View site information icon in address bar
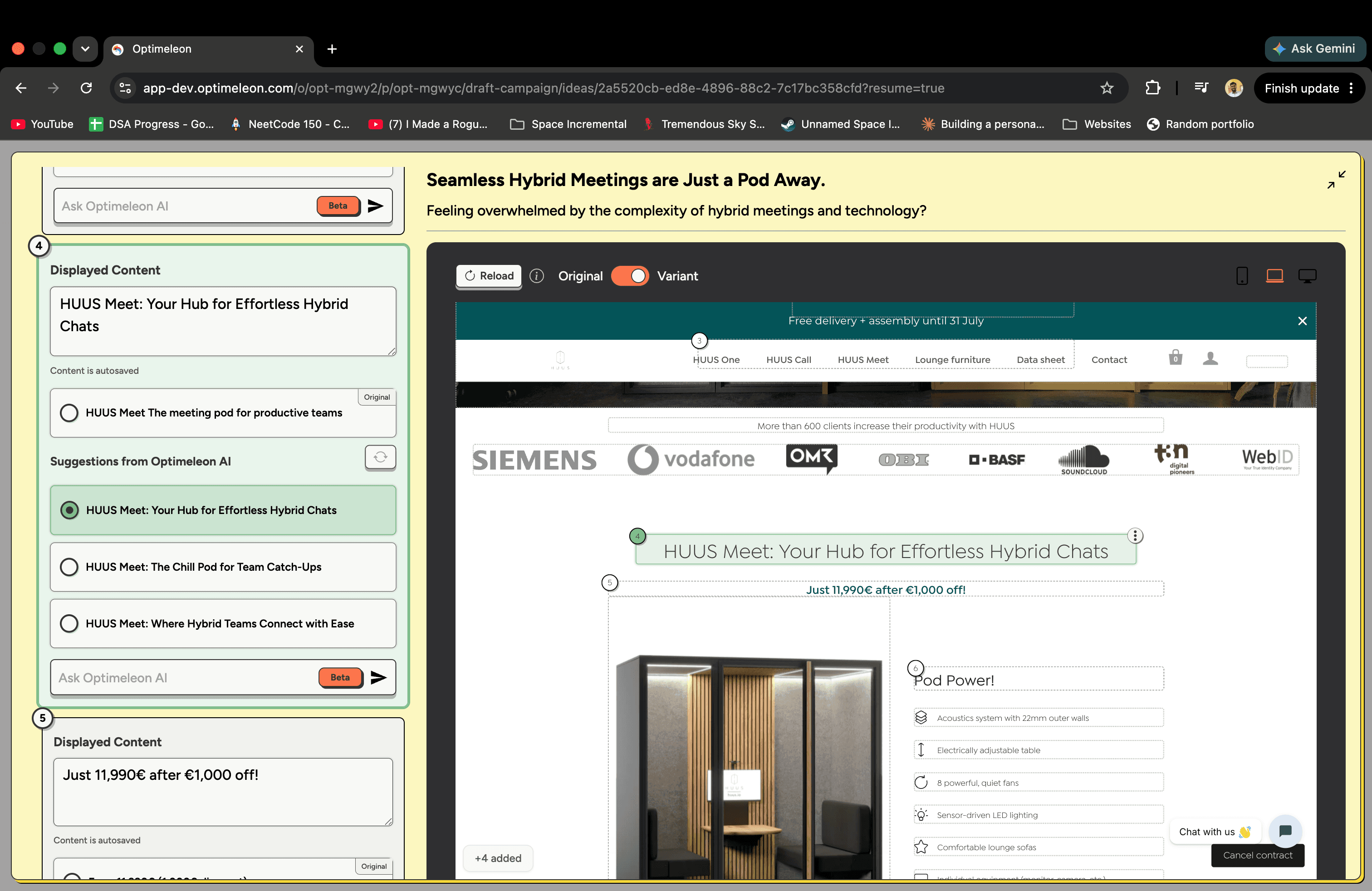Screen dimensions: 1372x891 (125, 88)
